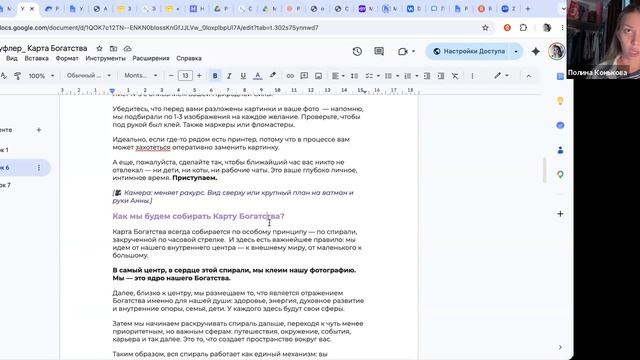This screenshot has width=640, height=360.
Task: Open Google Tasks in the side panel
Action: (x=560, y=125)
